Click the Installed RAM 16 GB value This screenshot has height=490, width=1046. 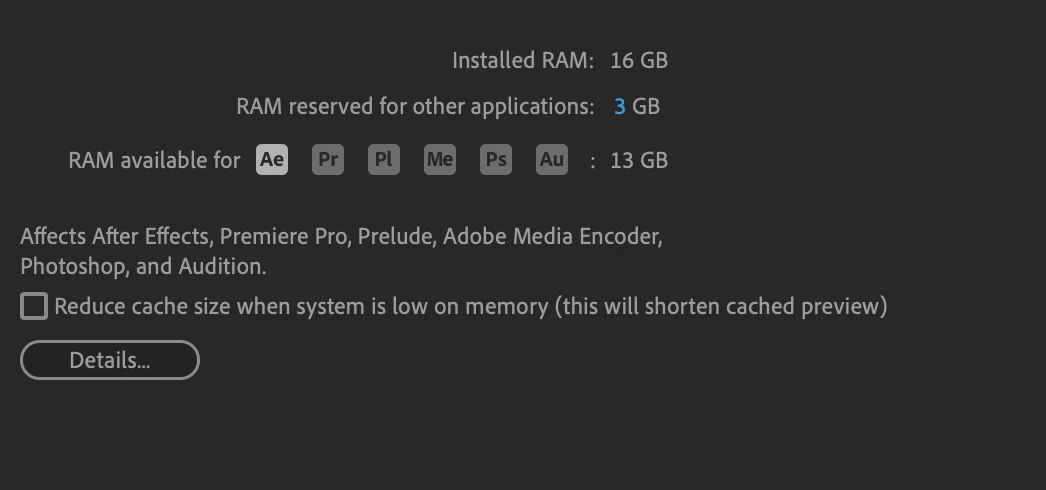(638, 60)
